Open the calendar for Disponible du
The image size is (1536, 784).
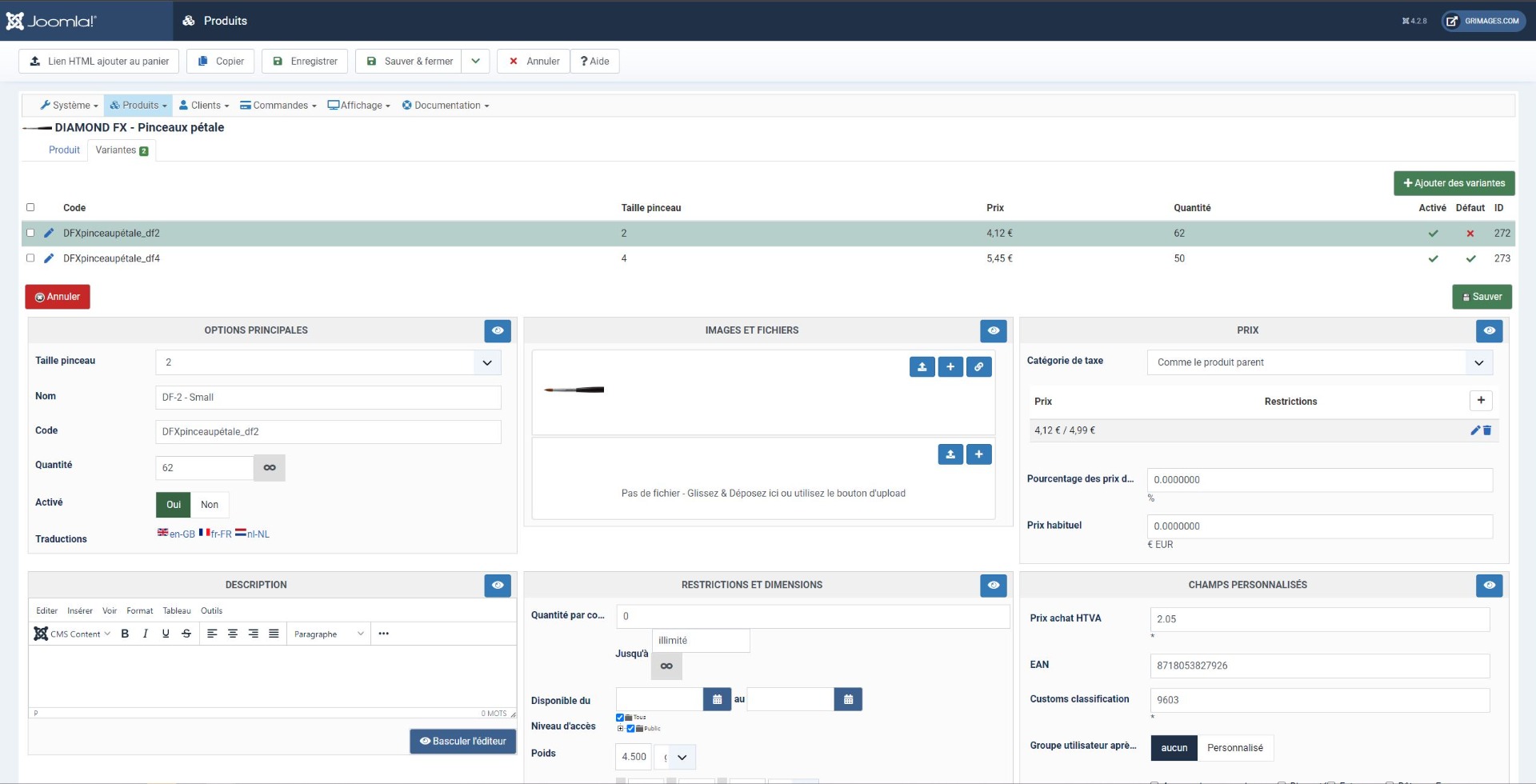pyautogui.click(x=717, y=699)
